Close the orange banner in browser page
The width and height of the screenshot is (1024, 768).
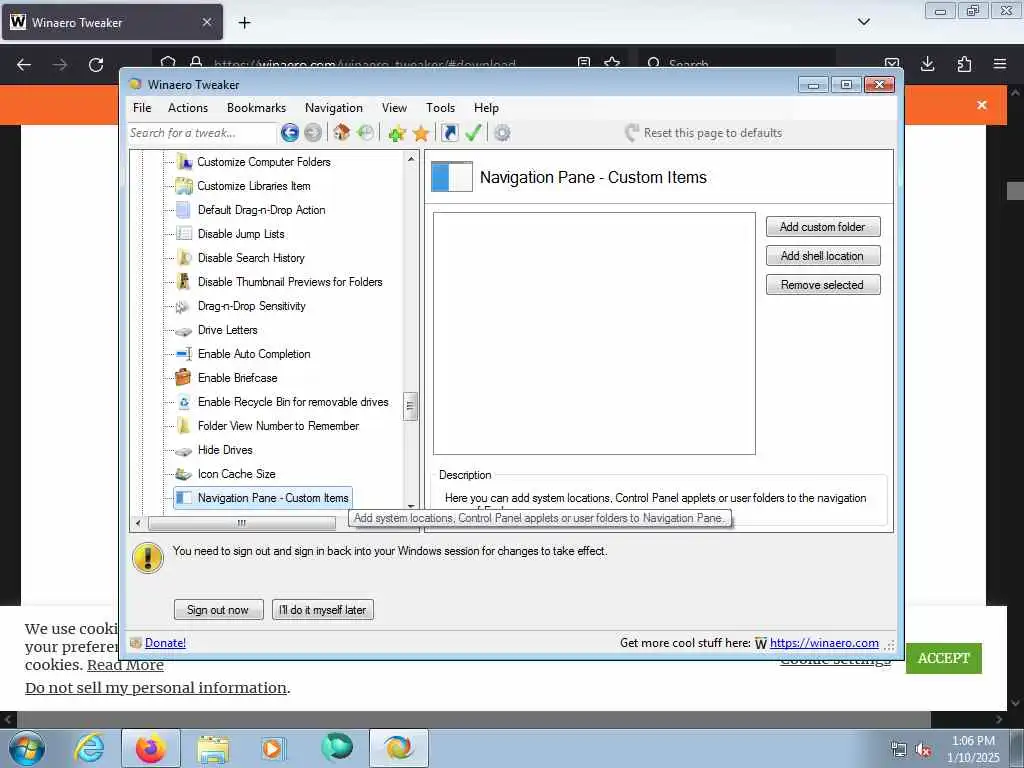[982, 105]
